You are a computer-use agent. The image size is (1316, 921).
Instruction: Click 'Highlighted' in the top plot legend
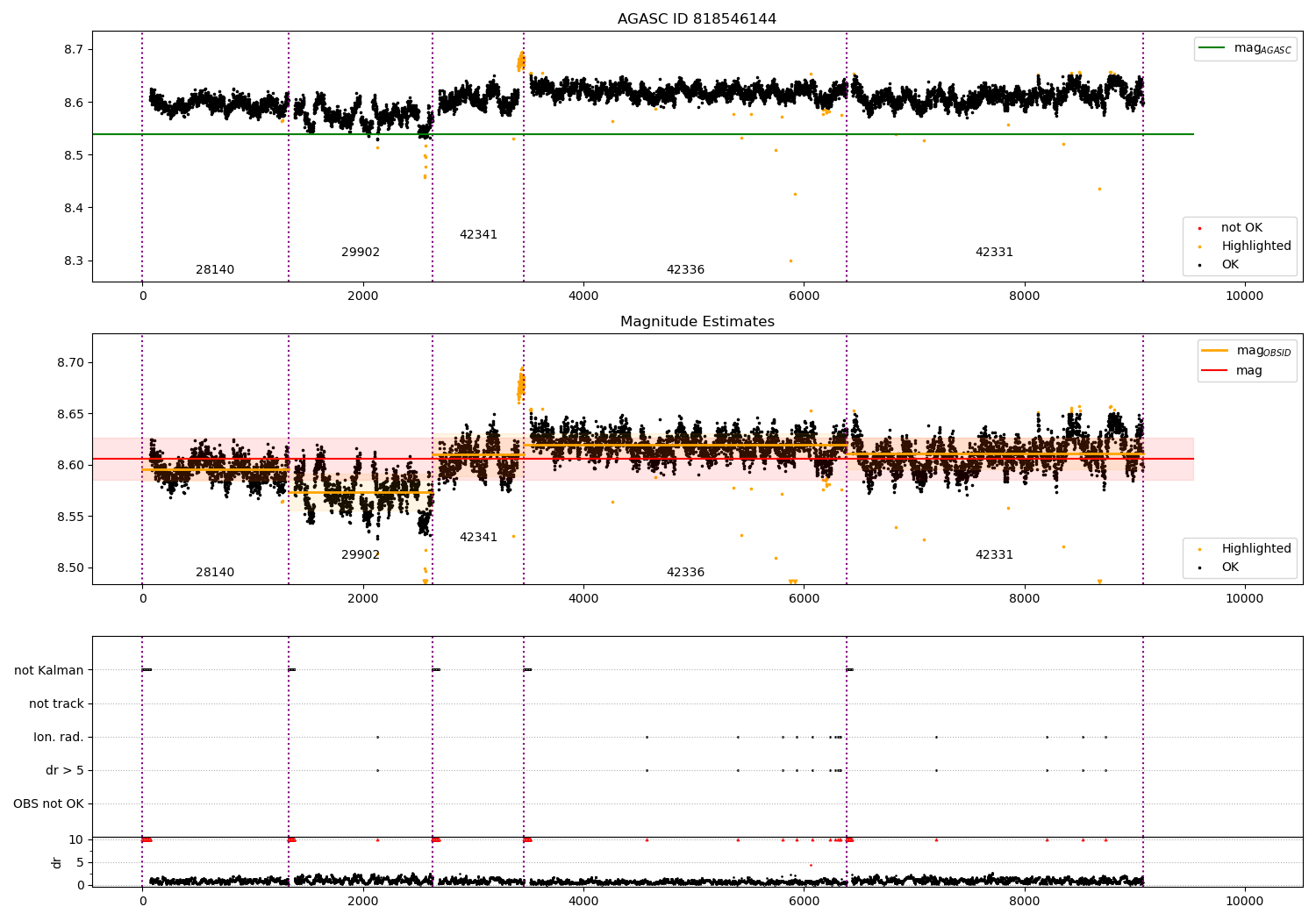(1245, 246)
